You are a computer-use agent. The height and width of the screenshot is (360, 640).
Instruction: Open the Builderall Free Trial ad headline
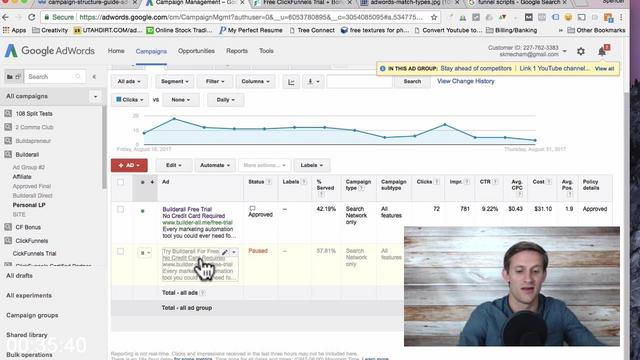point(187,209)
